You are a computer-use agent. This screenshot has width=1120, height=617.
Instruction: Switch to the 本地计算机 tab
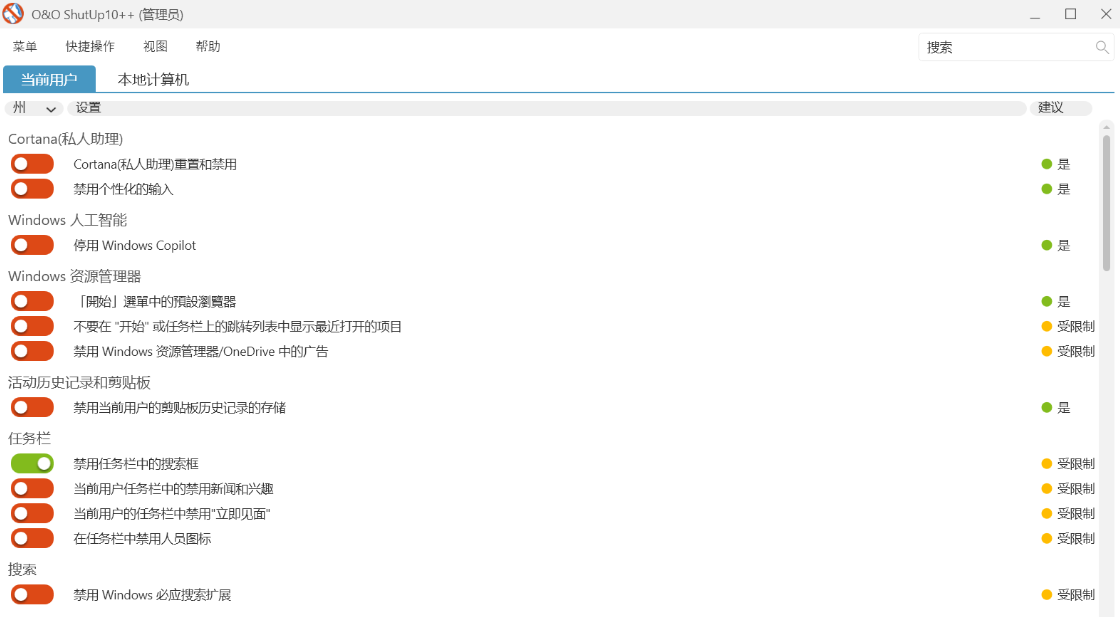[153, 80]
